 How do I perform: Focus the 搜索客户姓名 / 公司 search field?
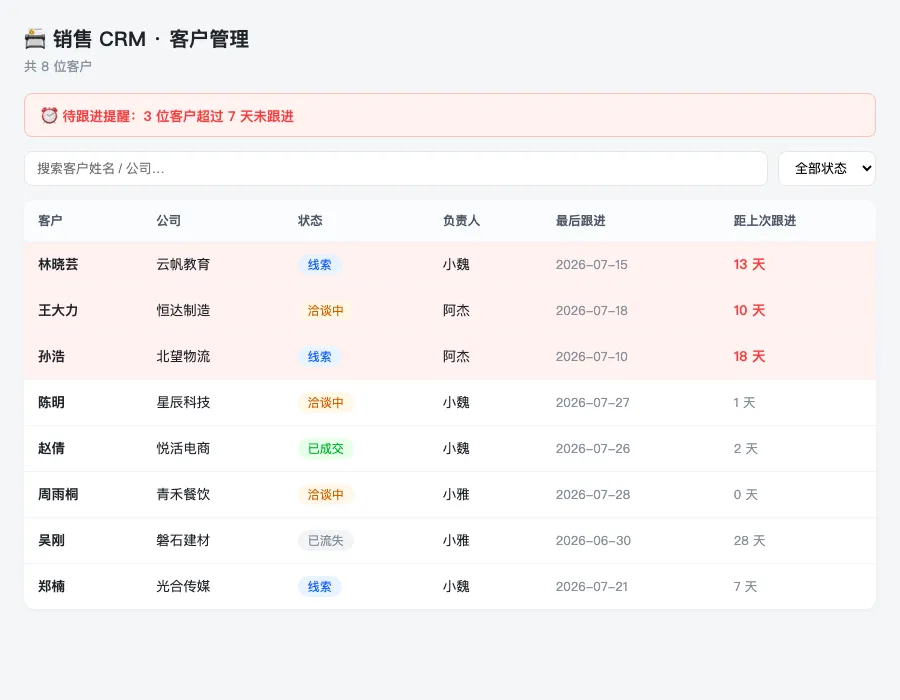(x=395, y=168)
